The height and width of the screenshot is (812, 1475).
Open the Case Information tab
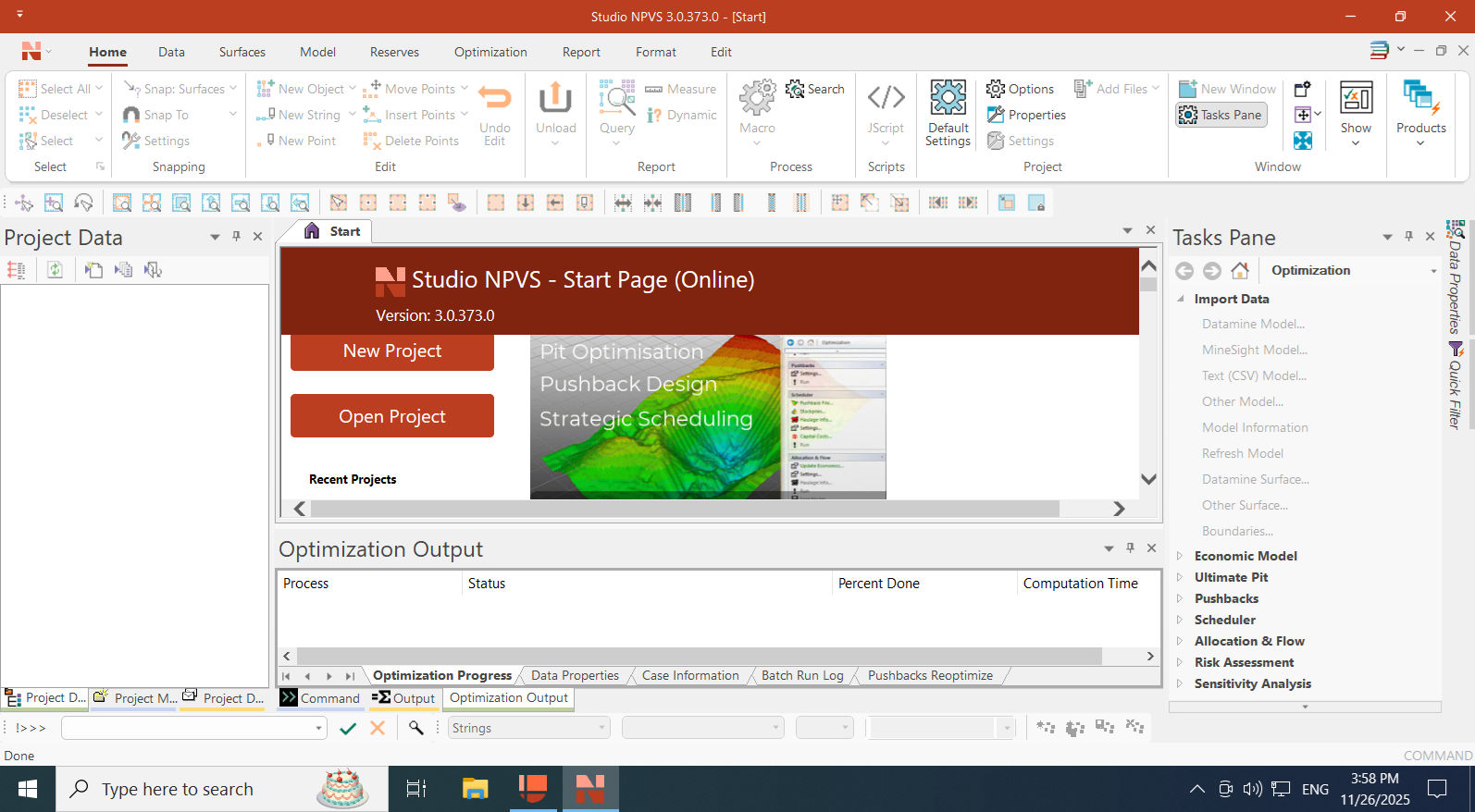pos(690,675)
